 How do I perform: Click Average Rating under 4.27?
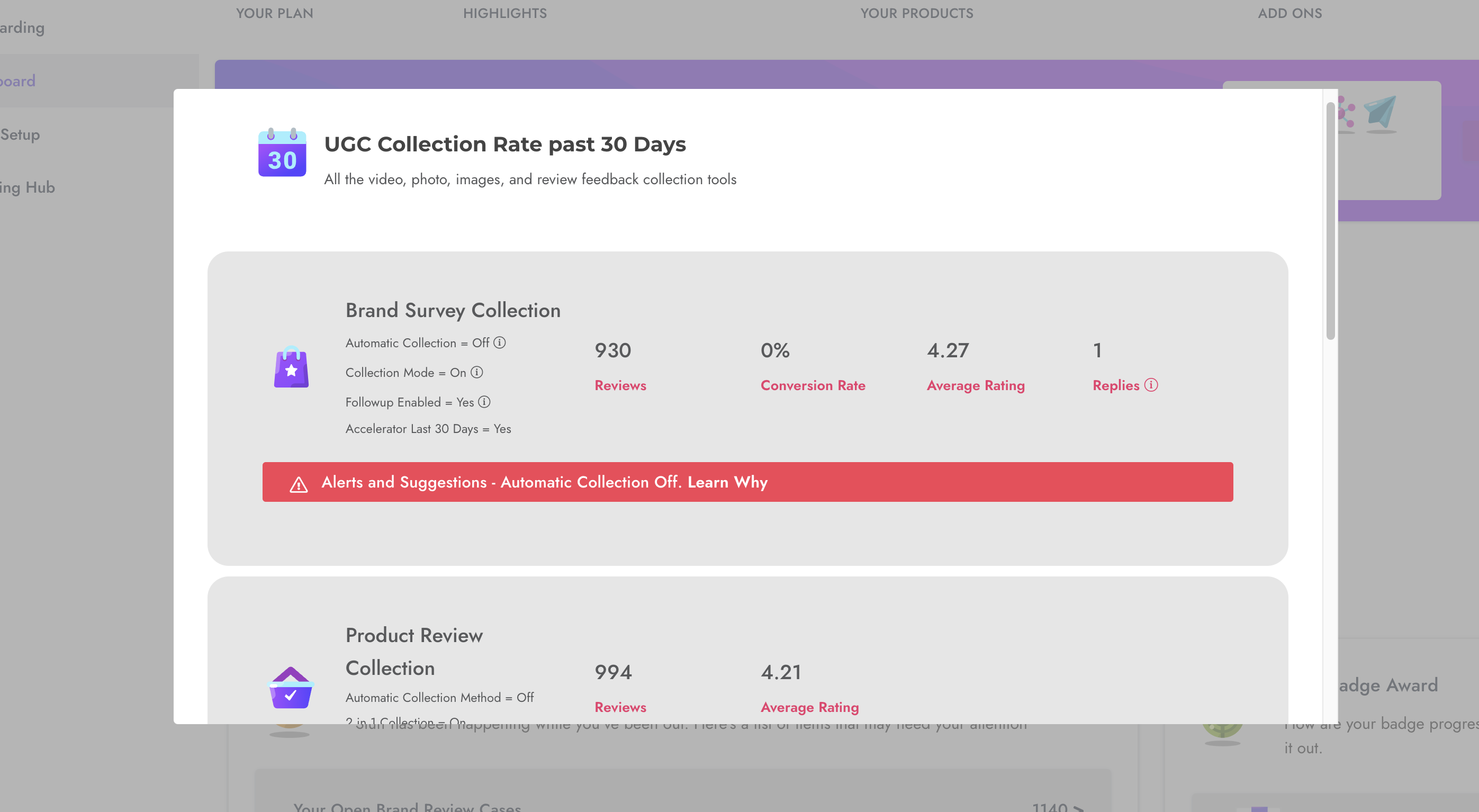tap(976, 385)
